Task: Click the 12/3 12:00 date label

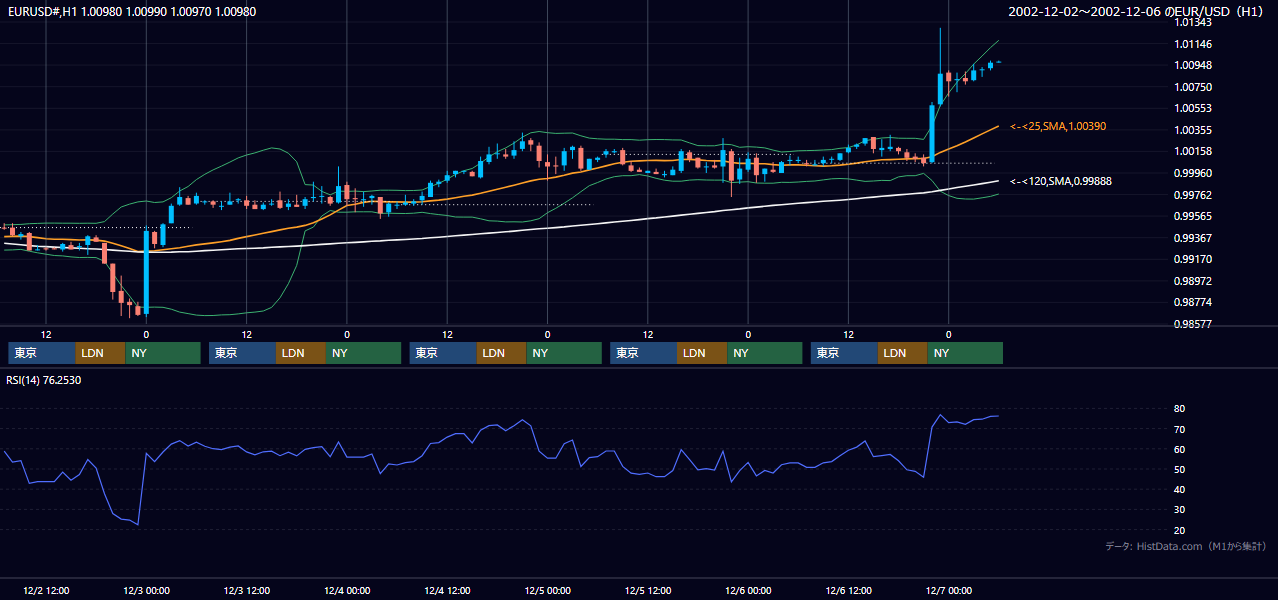Action: click(x=247, y=591)
